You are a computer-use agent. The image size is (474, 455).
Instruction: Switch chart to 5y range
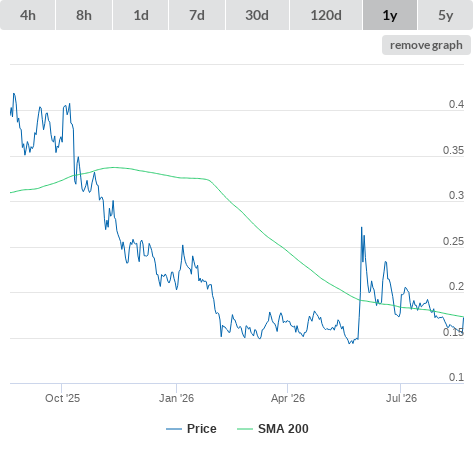[446, 15]
